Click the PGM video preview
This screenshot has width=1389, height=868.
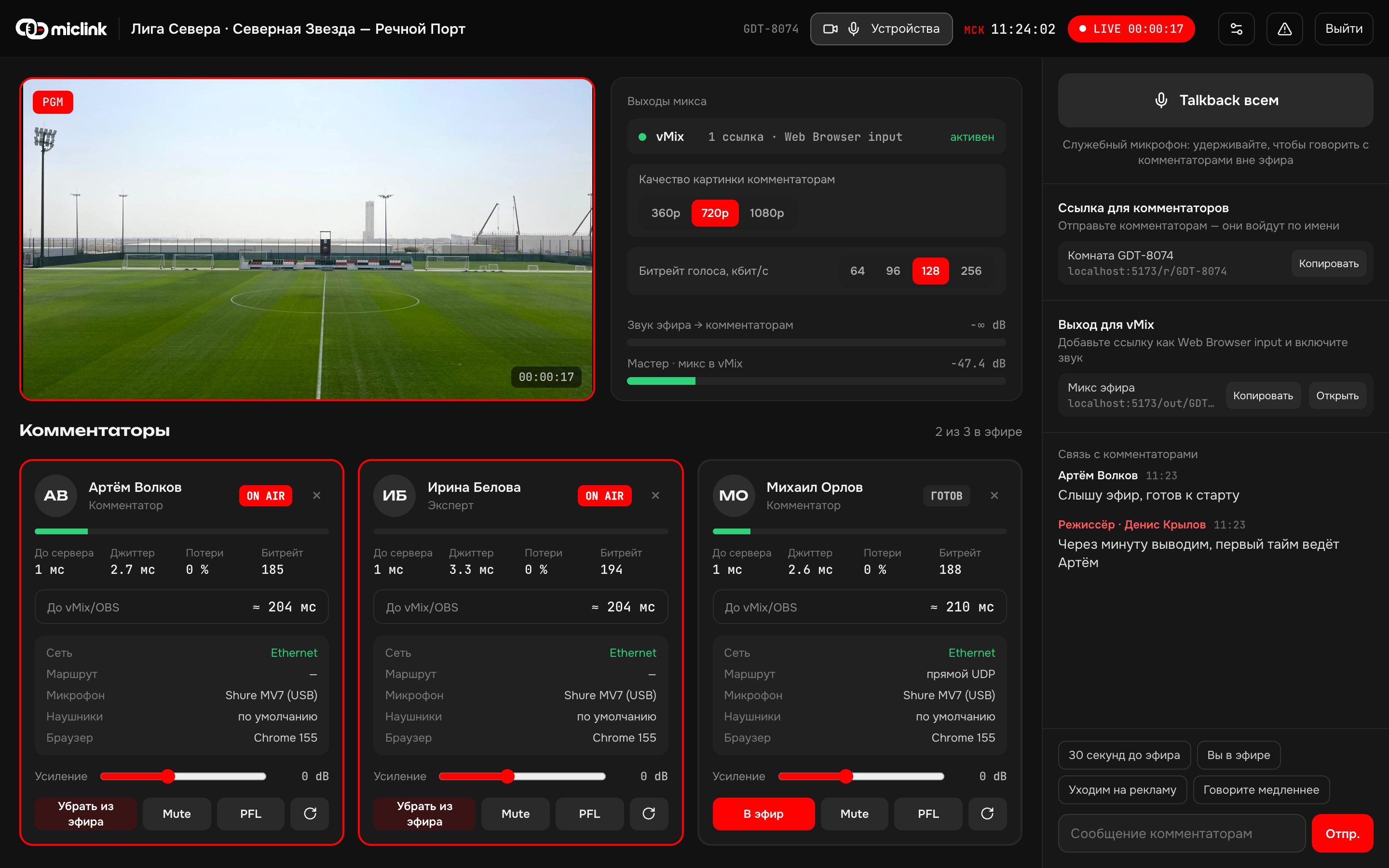click(307, 239)
